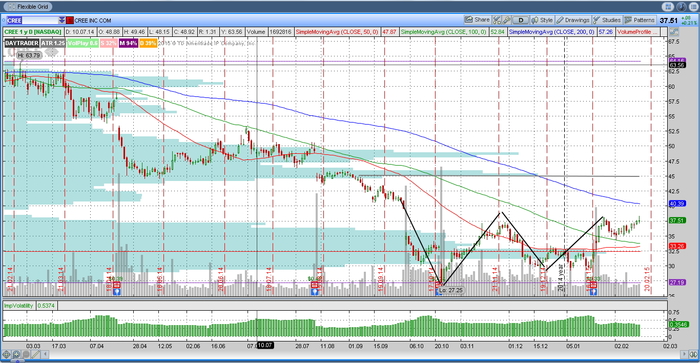Image resolution: width=700 pixels, height=363 pixels.
Task: Click the chart tools scissors icon
Action: click(x=496, y=20)
